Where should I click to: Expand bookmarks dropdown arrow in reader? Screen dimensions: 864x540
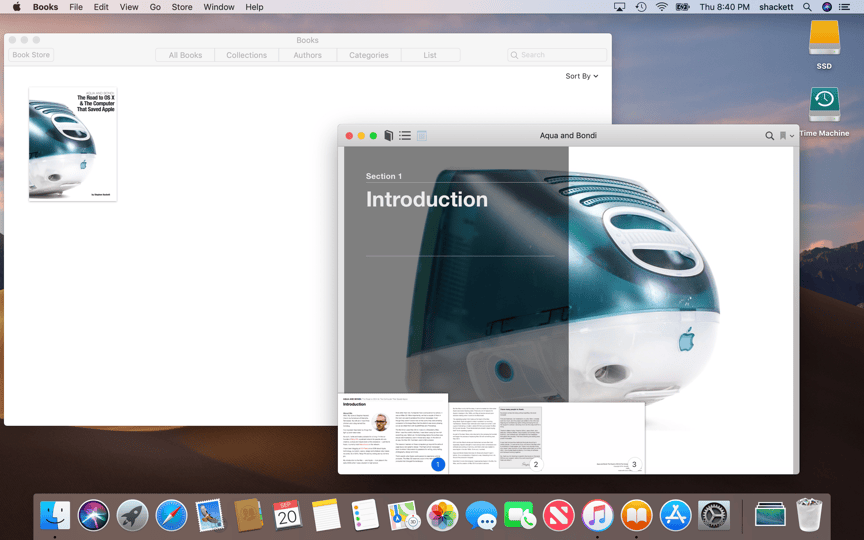click(x=792, y=136)
